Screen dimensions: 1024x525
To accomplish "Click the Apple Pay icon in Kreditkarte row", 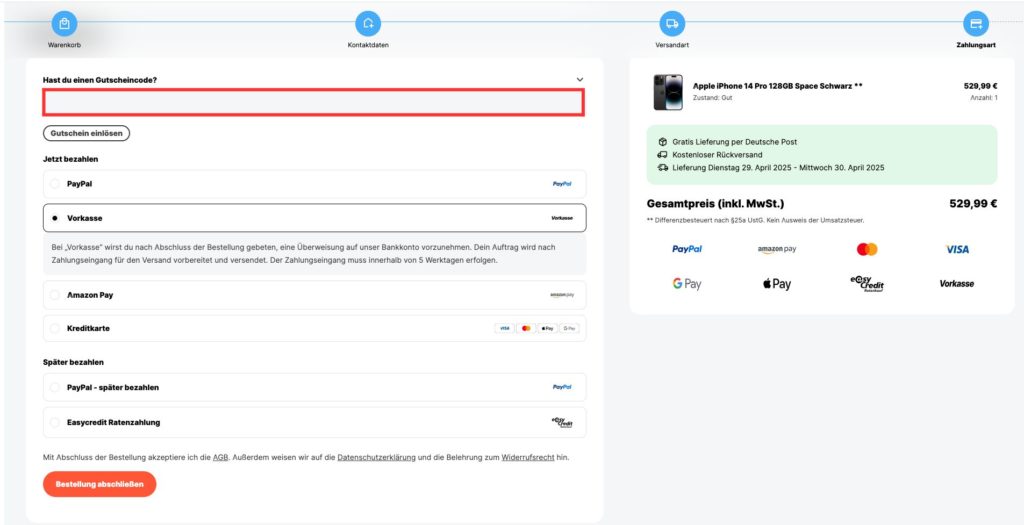I will tap(547, 328).
